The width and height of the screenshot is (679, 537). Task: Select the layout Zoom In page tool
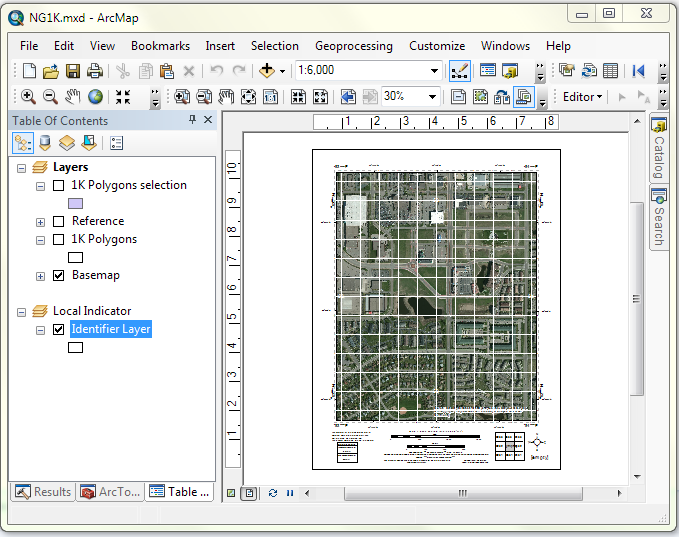coord(181,97)
